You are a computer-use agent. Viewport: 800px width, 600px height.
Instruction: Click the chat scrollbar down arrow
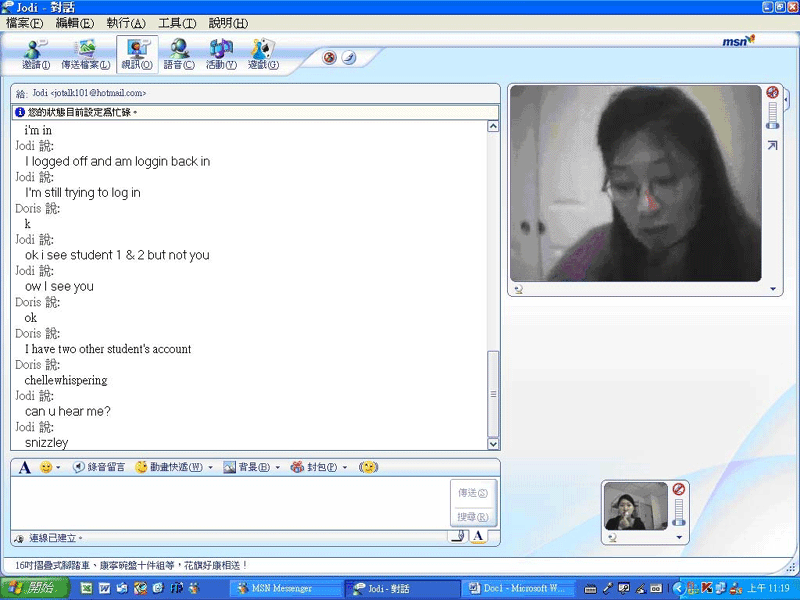[493, 444]
